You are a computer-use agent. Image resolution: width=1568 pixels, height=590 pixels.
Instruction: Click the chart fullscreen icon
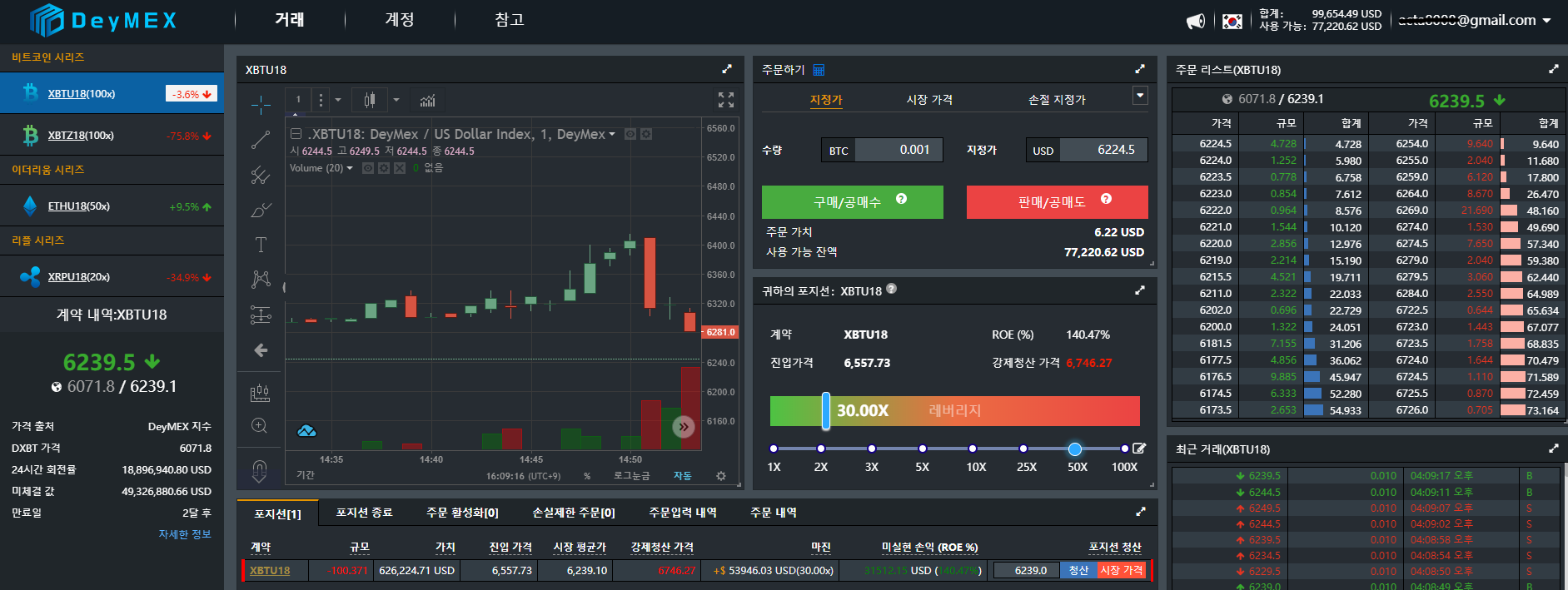(726, 100)
